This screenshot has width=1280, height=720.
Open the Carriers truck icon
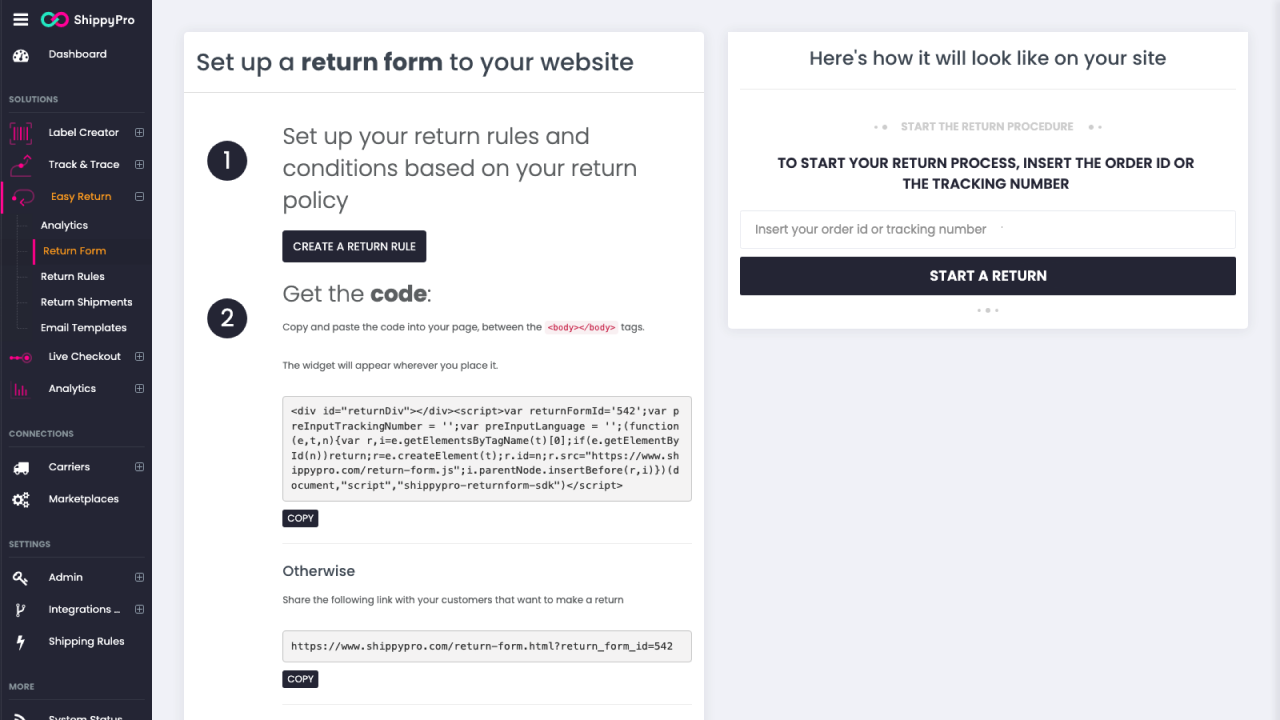point(21,467)
